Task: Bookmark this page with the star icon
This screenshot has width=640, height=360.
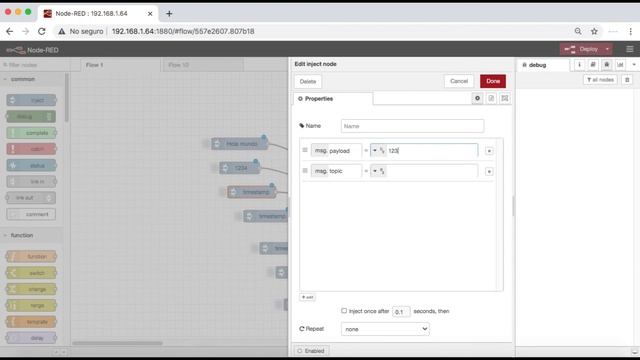Action: (594, 31)
